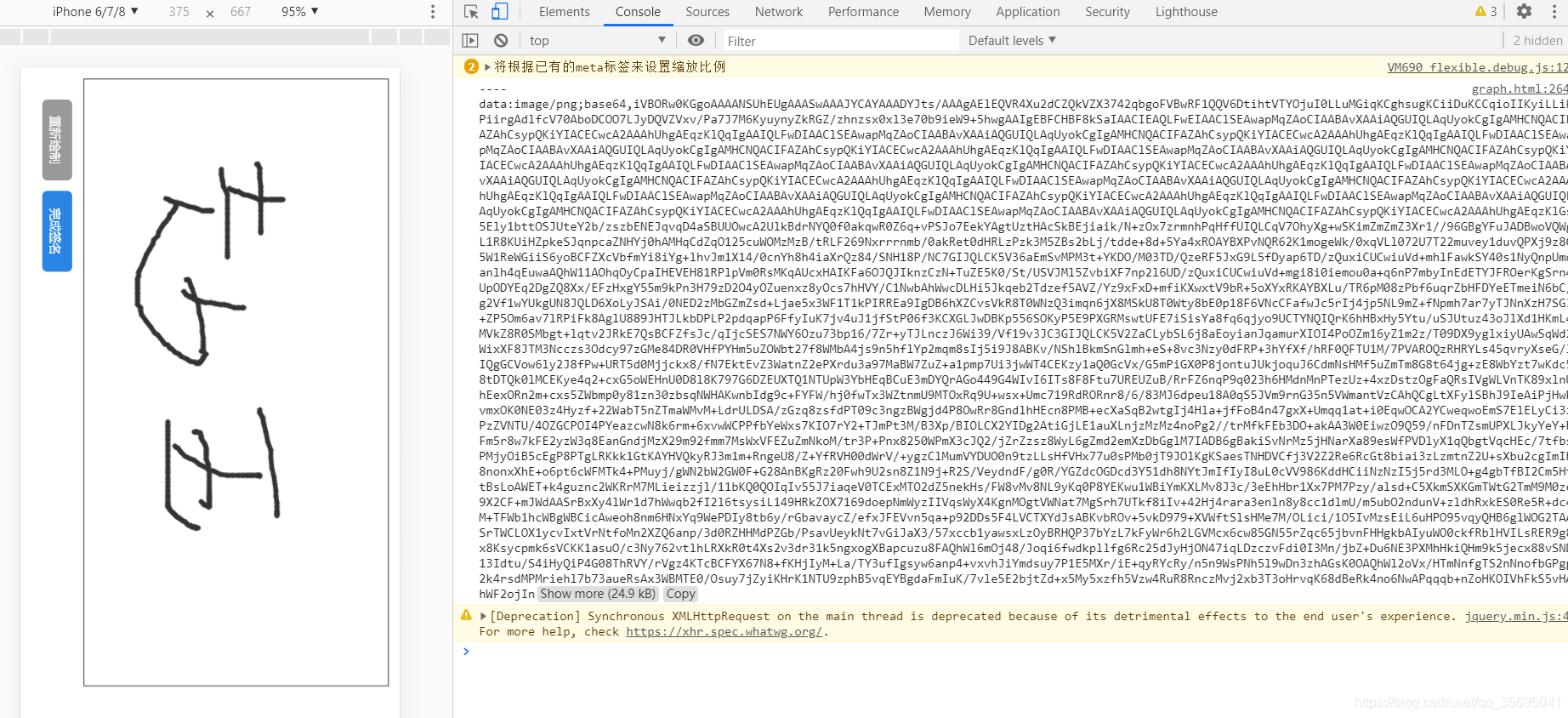Switch to the Performance tab

(x=863, y=12)
